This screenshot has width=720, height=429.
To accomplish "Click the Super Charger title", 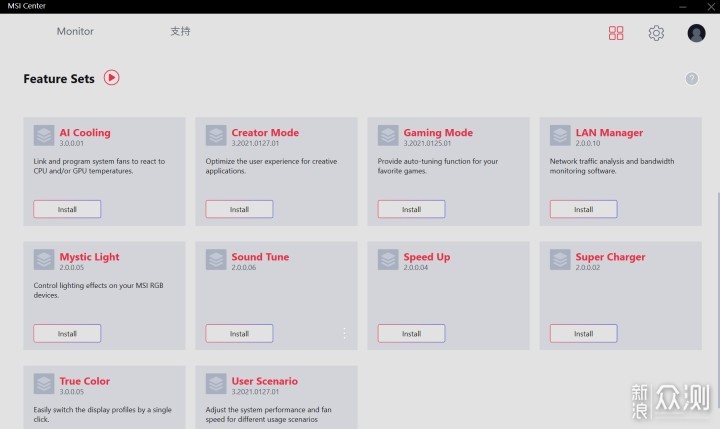I will pos(610,257).
